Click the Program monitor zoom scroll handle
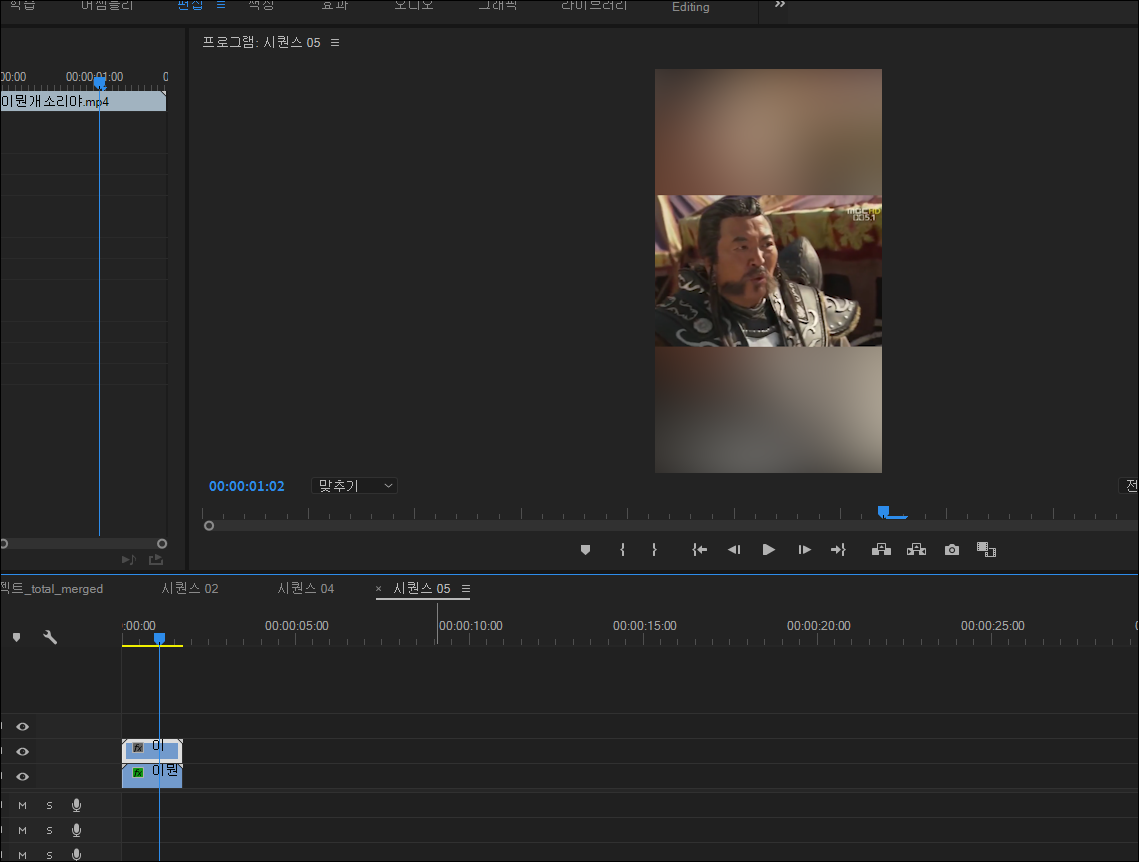The height and width of the screenshot is (862, 1139). click(x=209, y=526)
